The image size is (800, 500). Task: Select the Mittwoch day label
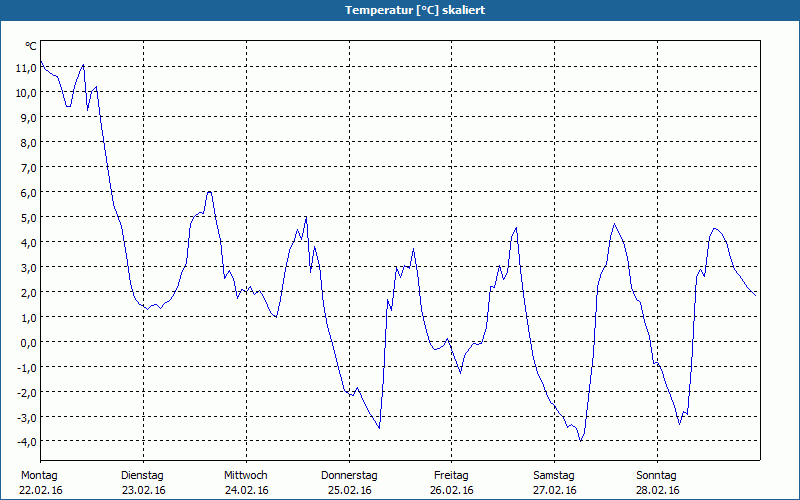[x=246, y=476]
